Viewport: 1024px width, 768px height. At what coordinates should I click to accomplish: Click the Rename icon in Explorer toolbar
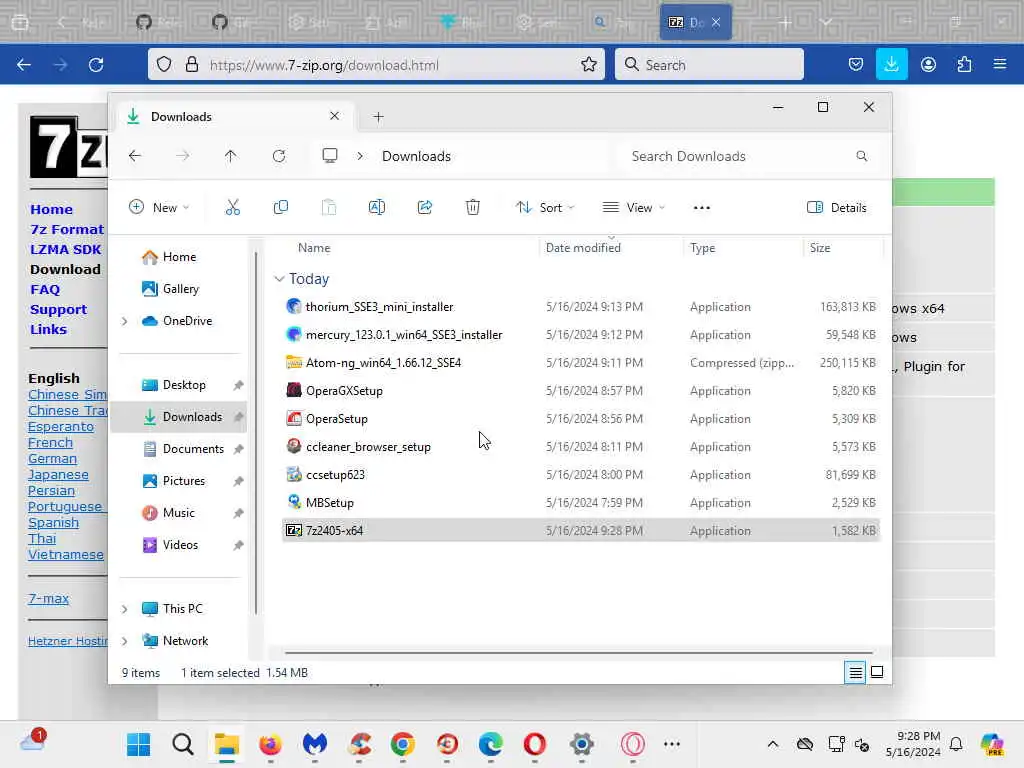coord(377,208)
